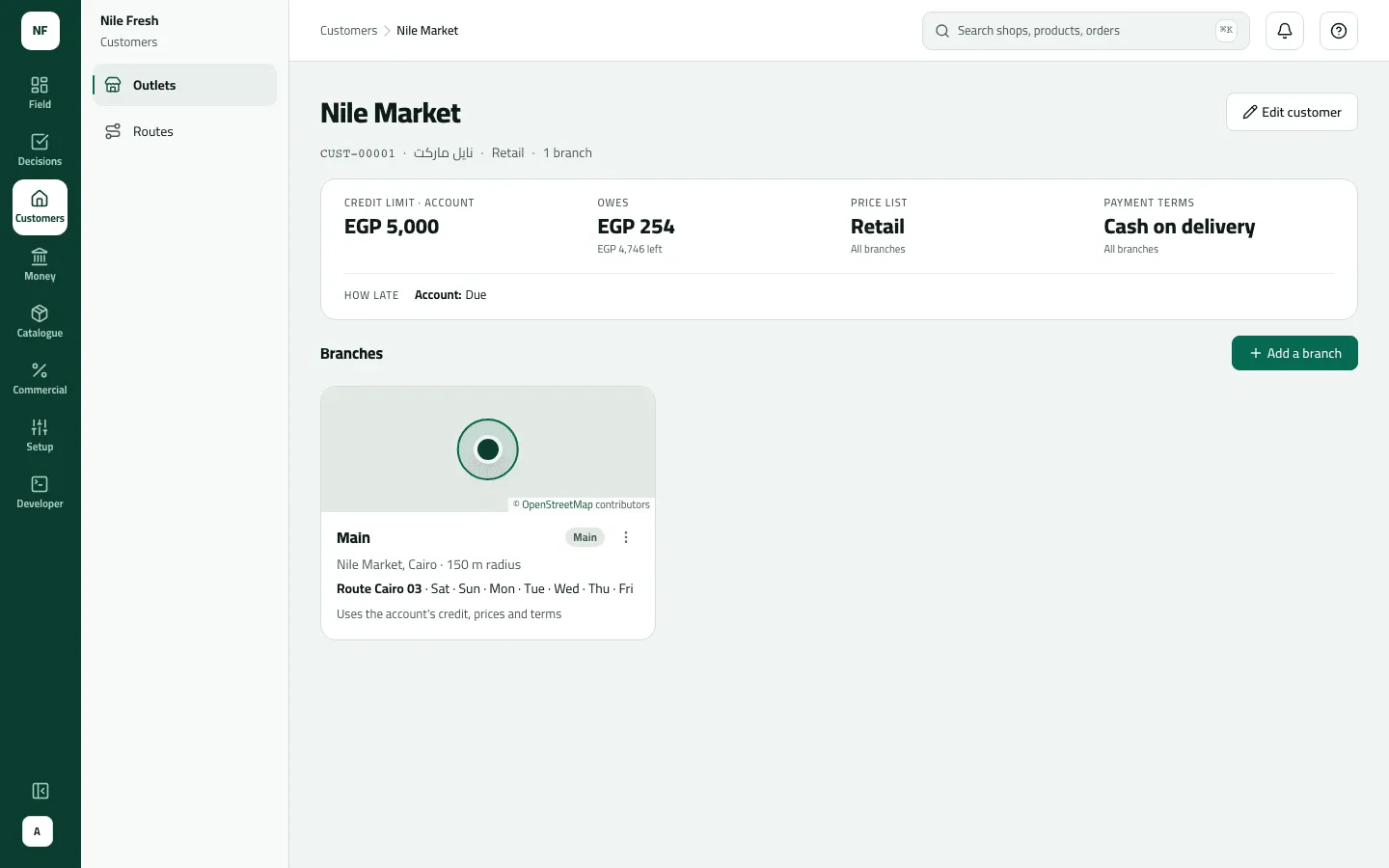The width and height of the screenshot is (1389, 868).
Task: Click "Uses the account's credit, prices and terms"
Action: (449, 614)
